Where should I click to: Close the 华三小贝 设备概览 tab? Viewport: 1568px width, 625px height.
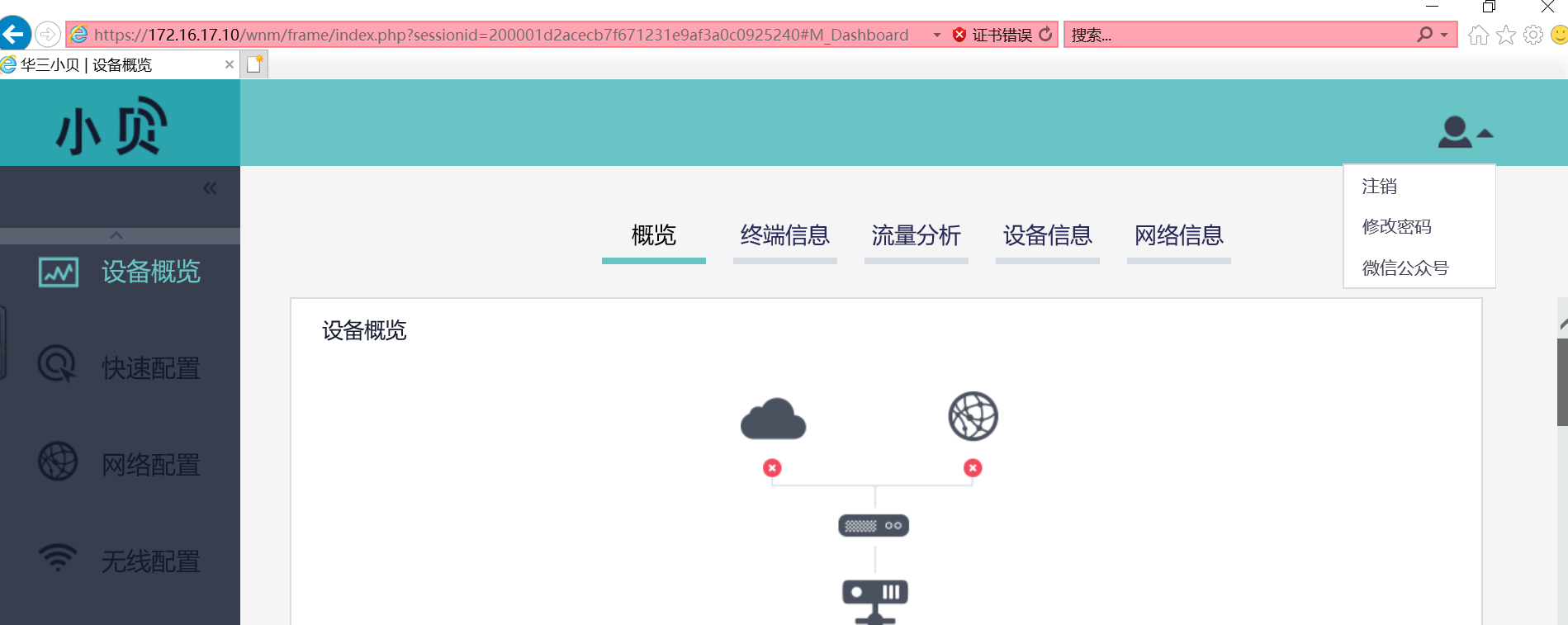[230, 64]
